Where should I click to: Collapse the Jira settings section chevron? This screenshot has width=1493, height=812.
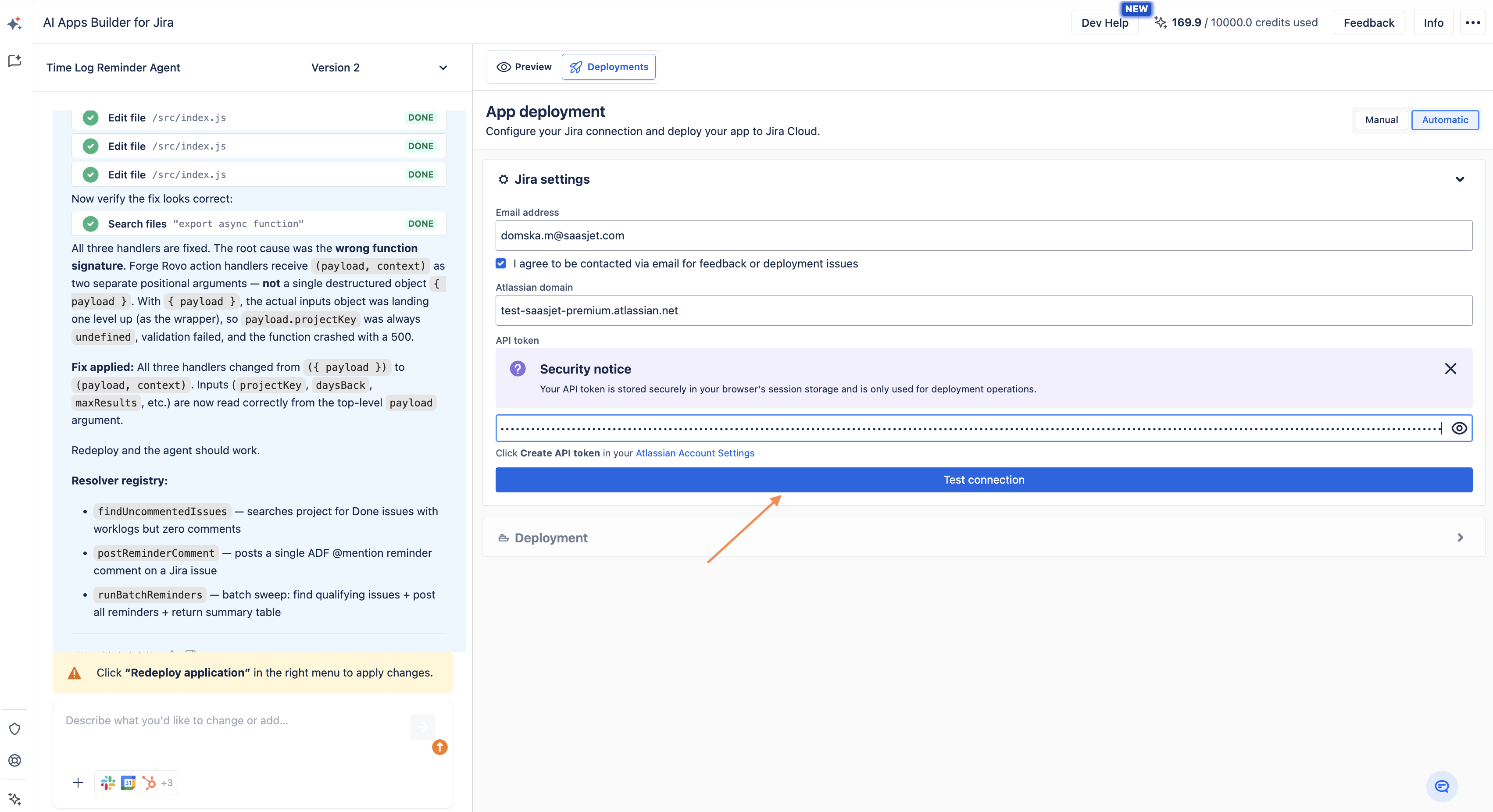pyautogui.click(x=1460, y=180)
